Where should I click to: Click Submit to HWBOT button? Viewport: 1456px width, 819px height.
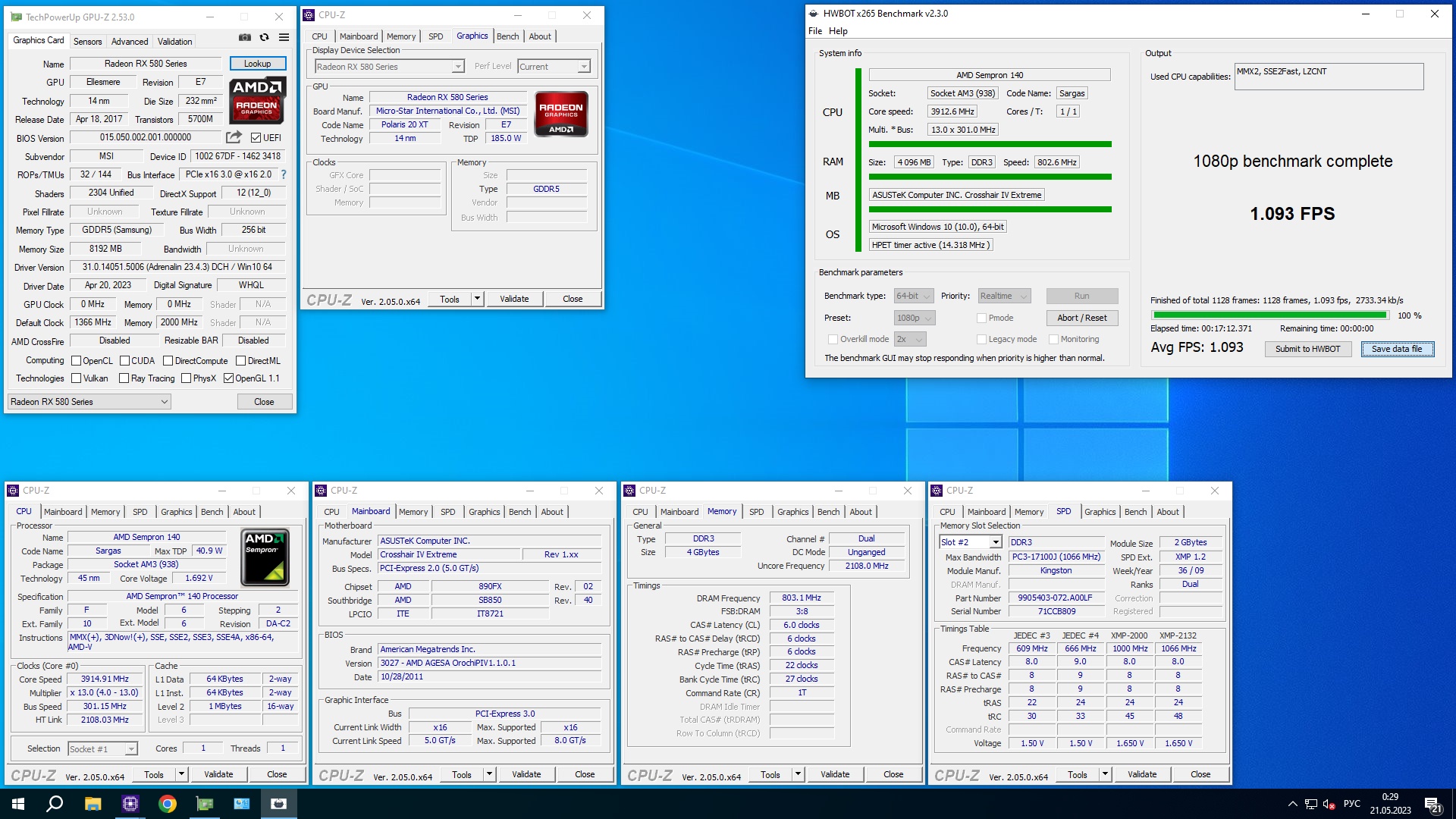point(1307,349)
